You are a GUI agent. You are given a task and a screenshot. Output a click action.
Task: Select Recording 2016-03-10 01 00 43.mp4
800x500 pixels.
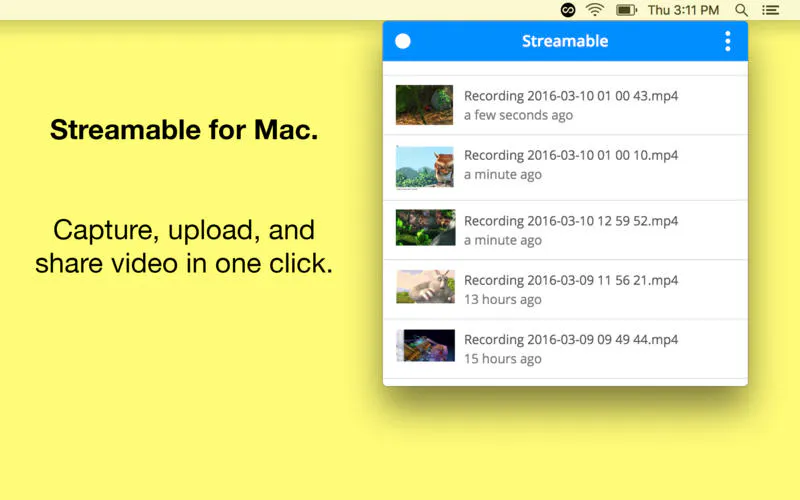[x=571, y=95]
